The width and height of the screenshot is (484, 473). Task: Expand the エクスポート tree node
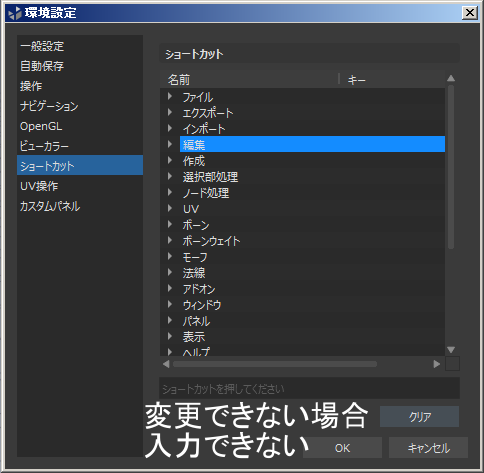[170, 112]
